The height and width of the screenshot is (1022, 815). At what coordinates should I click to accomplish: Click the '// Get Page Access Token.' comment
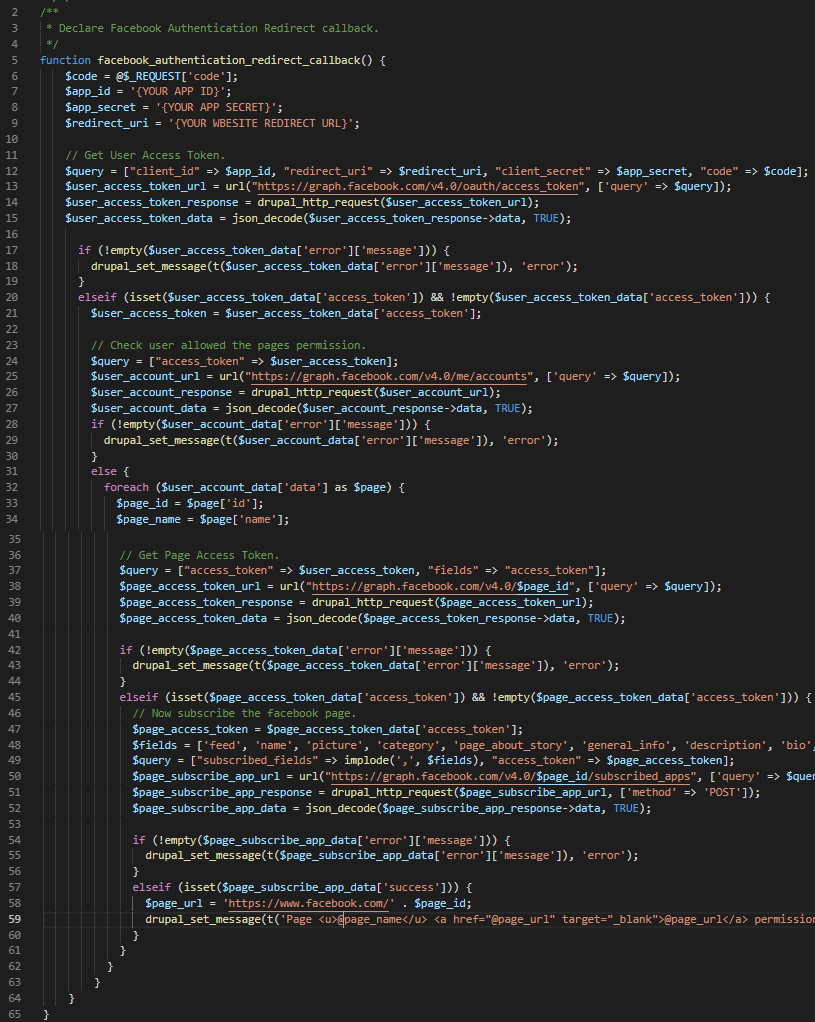[199, 555]
